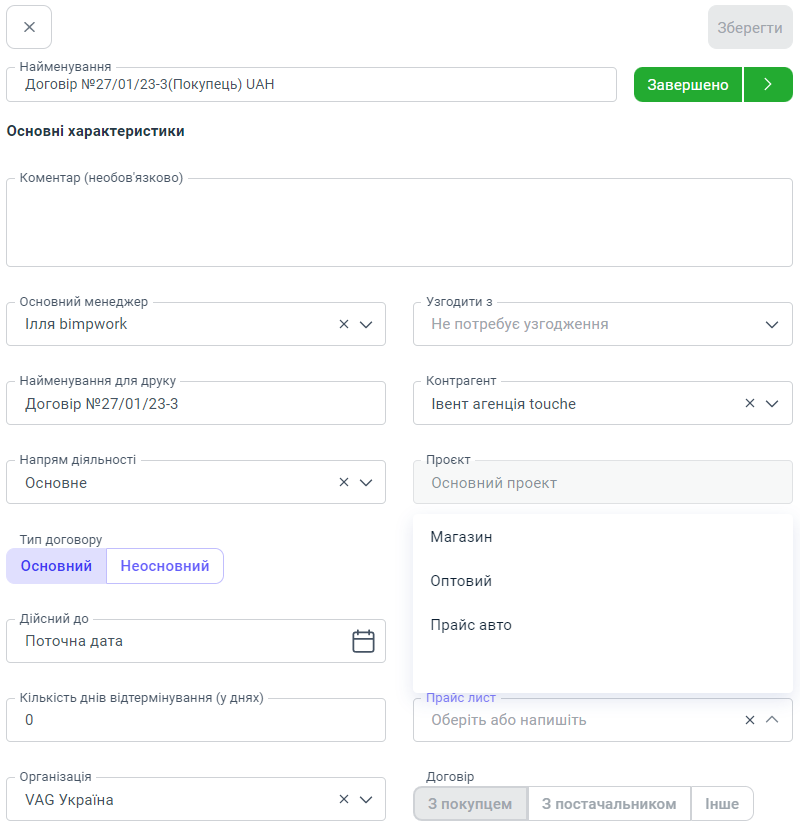Expand the Контрагент dropdown arrow
The height and width of the screenshot is (826, 800).
click(x=772, y=403)
